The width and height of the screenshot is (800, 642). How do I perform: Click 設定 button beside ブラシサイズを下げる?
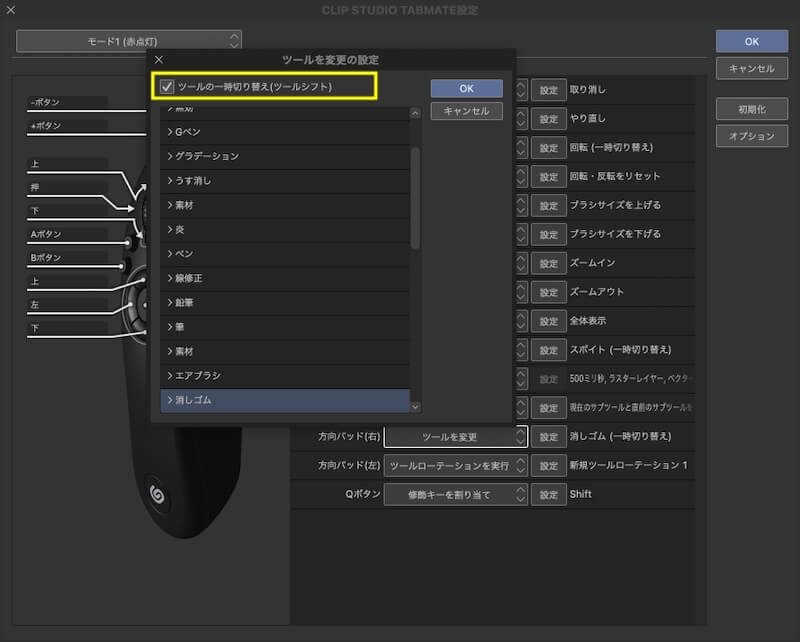pyautogui.click(x=548, y=235)
